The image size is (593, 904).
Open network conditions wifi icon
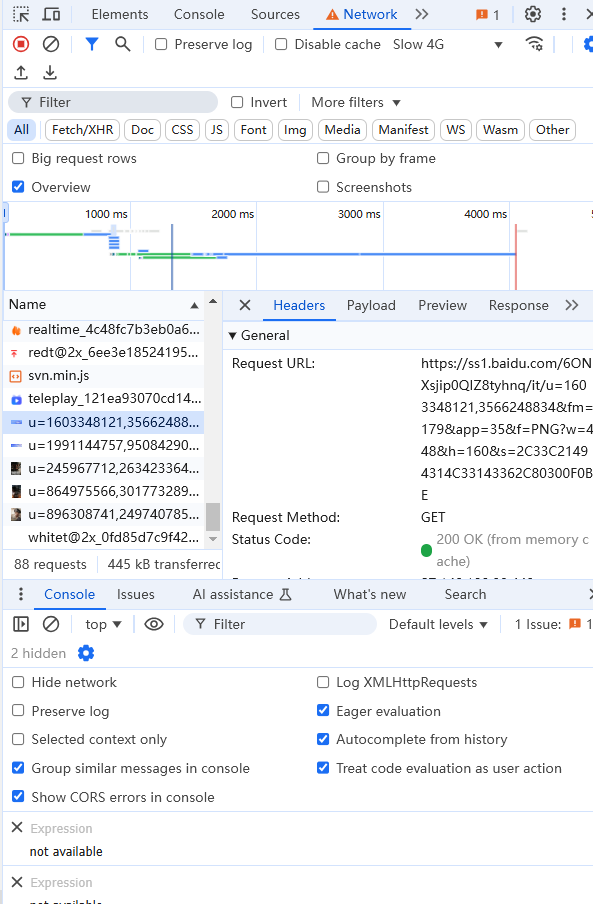pyautogui.click(x=535, y=44)
